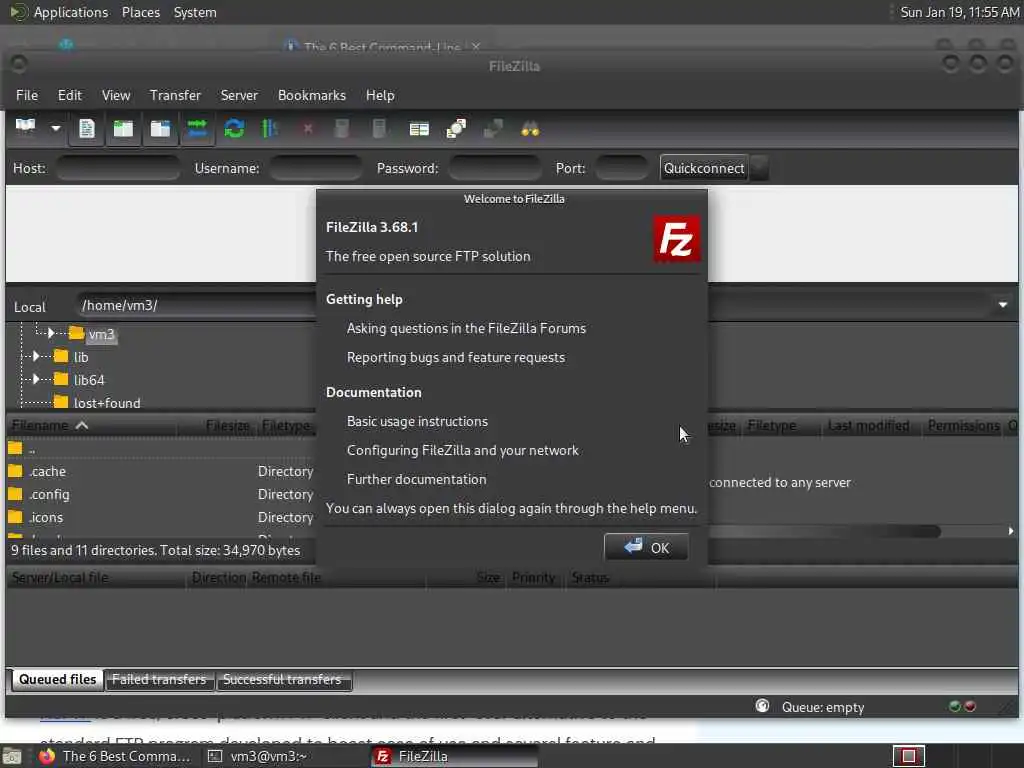Expand the lib64 folder tree node
Viewport: 1024px width, 768px height.
(x=36, y=379)
